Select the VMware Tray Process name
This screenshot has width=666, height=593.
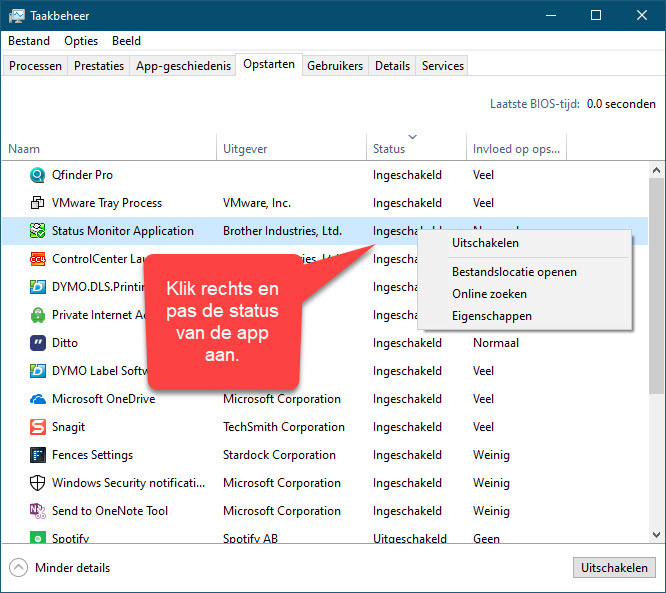[107, 203]
